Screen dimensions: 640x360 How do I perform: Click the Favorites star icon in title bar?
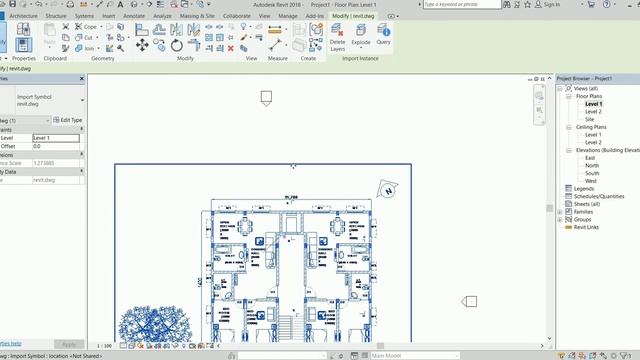pos(527,4)
